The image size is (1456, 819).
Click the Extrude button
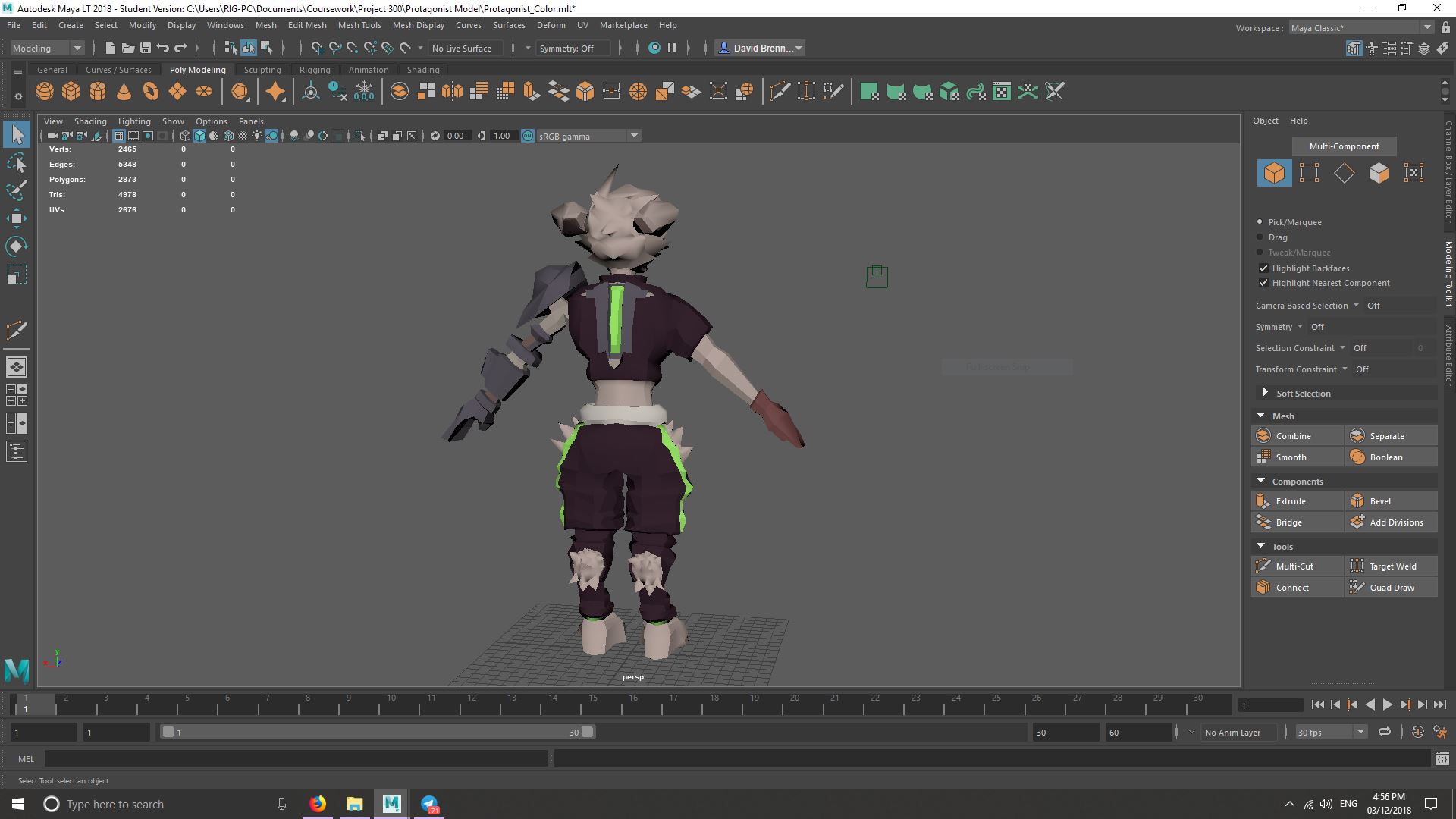pyautogui.click(x=1297, y=501)
